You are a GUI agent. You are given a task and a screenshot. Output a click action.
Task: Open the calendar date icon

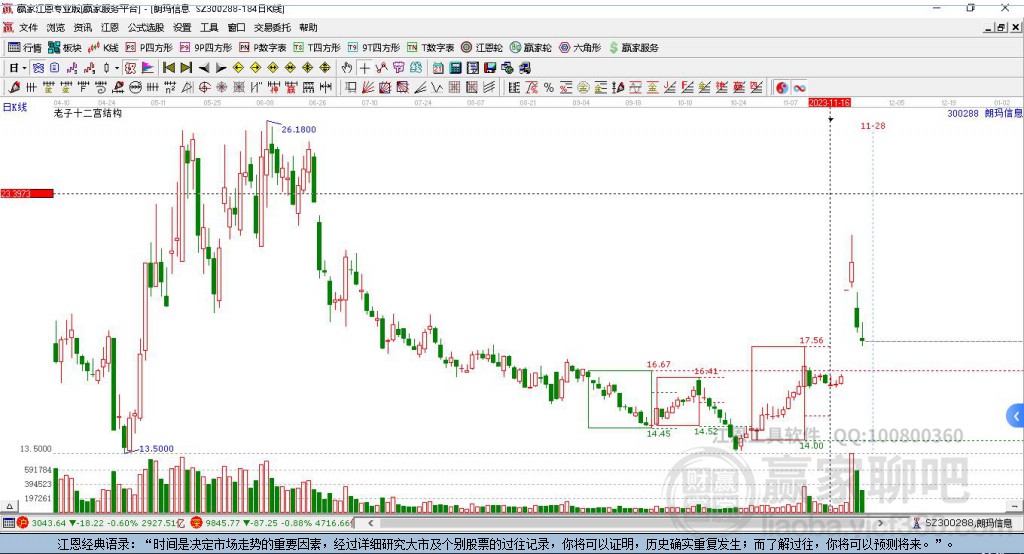pyautogui.click(x=438, y=68)
